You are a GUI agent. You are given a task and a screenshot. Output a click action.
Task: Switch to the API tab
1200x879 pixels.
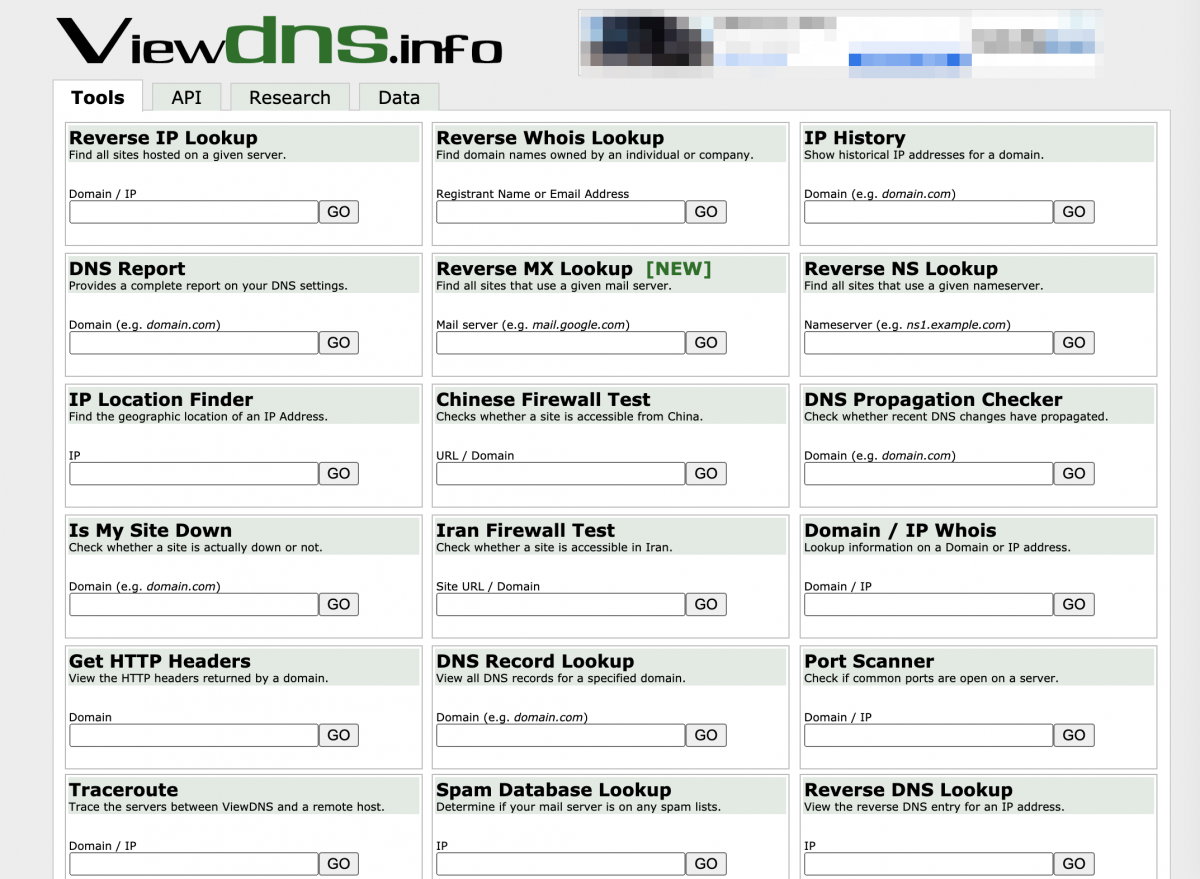[x=185, y=97]
